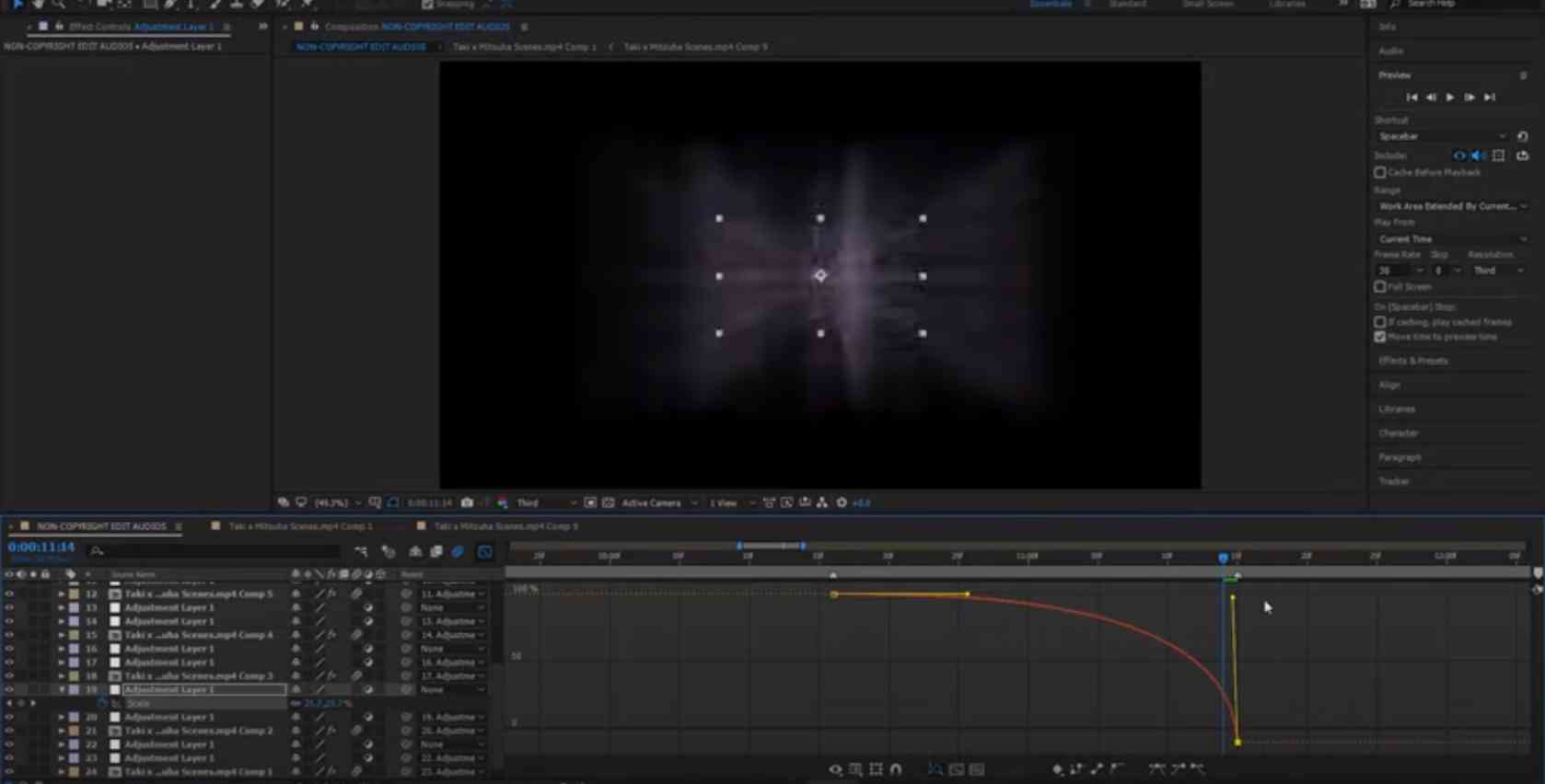Enable Cache Before Playback checkbox

tap(1380, 173)
